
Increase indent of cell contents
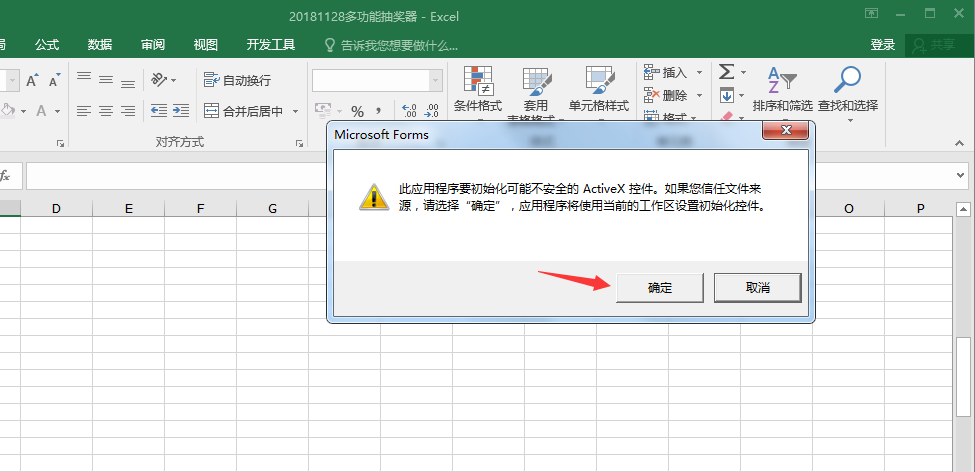click(x=181, y=111)
